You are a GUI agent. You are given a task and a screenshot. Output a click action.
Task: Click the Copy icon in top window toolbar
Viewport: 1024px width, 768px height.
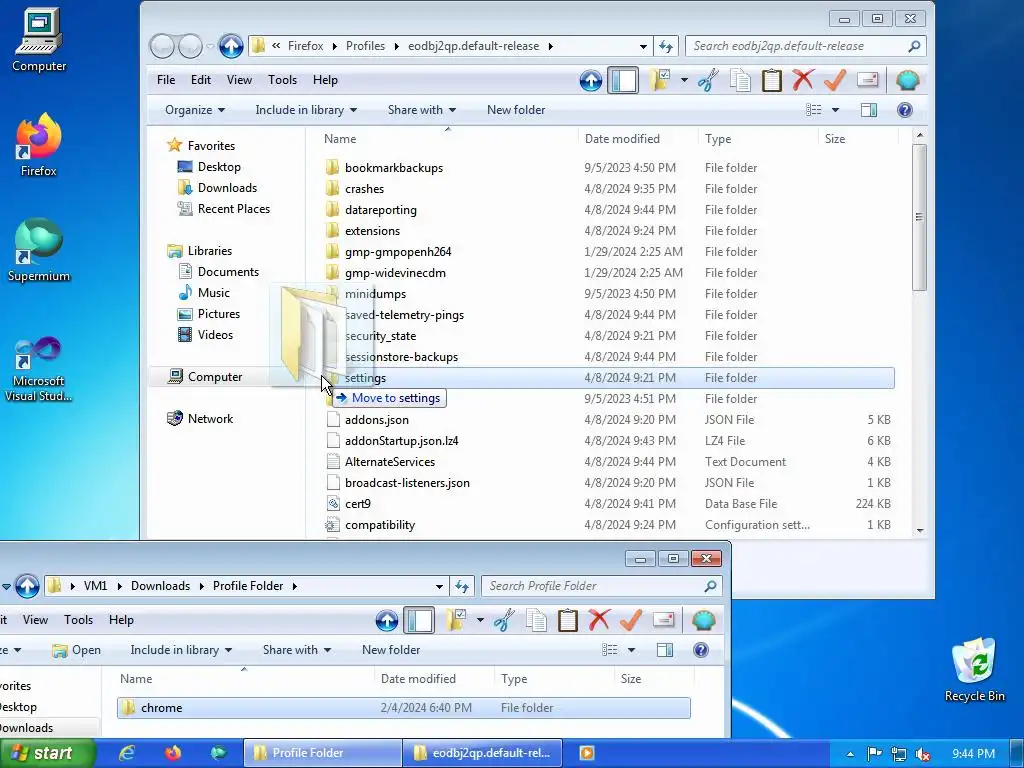pyautogui.click(x=740, y=80)
